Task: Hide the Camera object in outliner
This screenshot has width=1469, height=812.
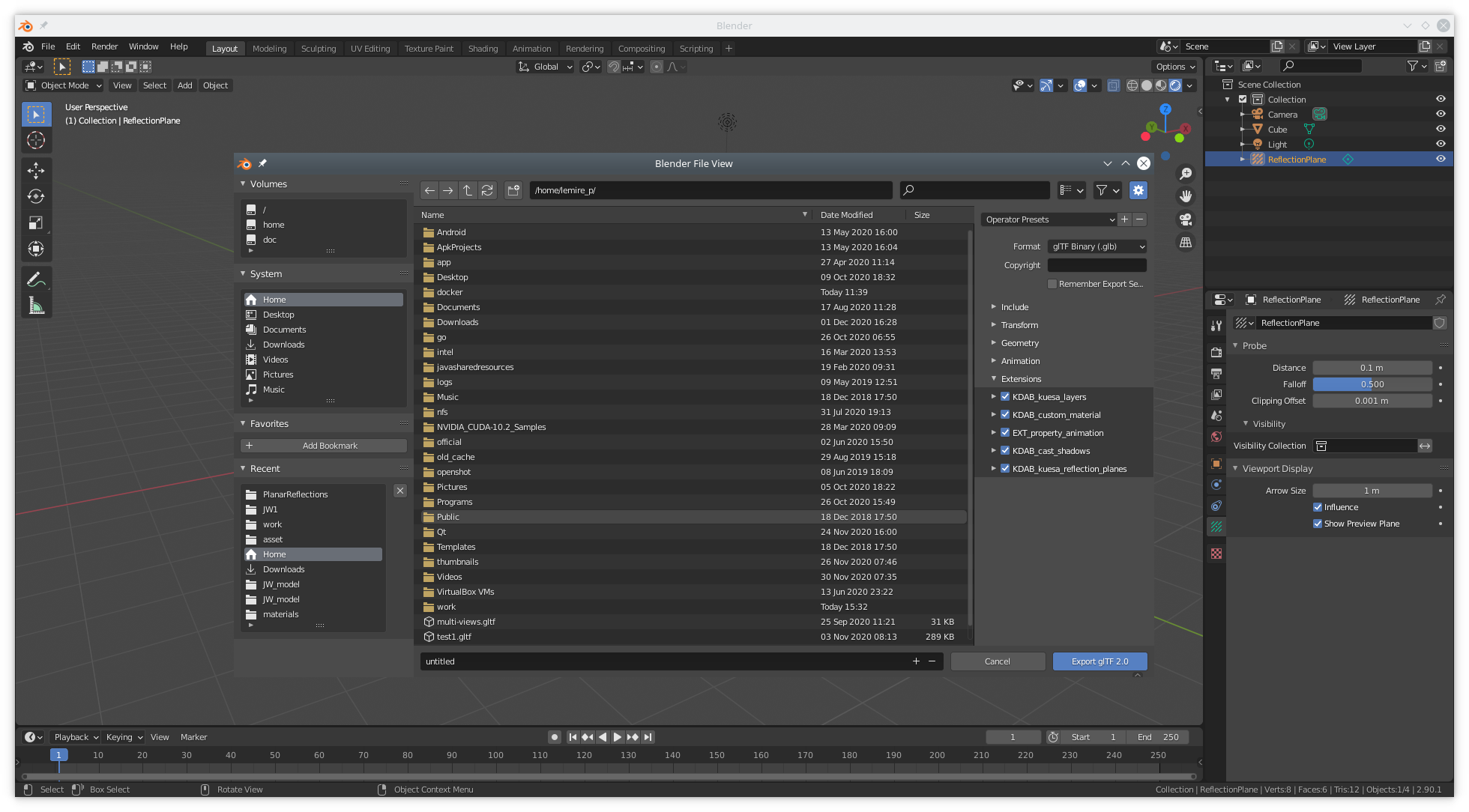Action: (1441, 114)
